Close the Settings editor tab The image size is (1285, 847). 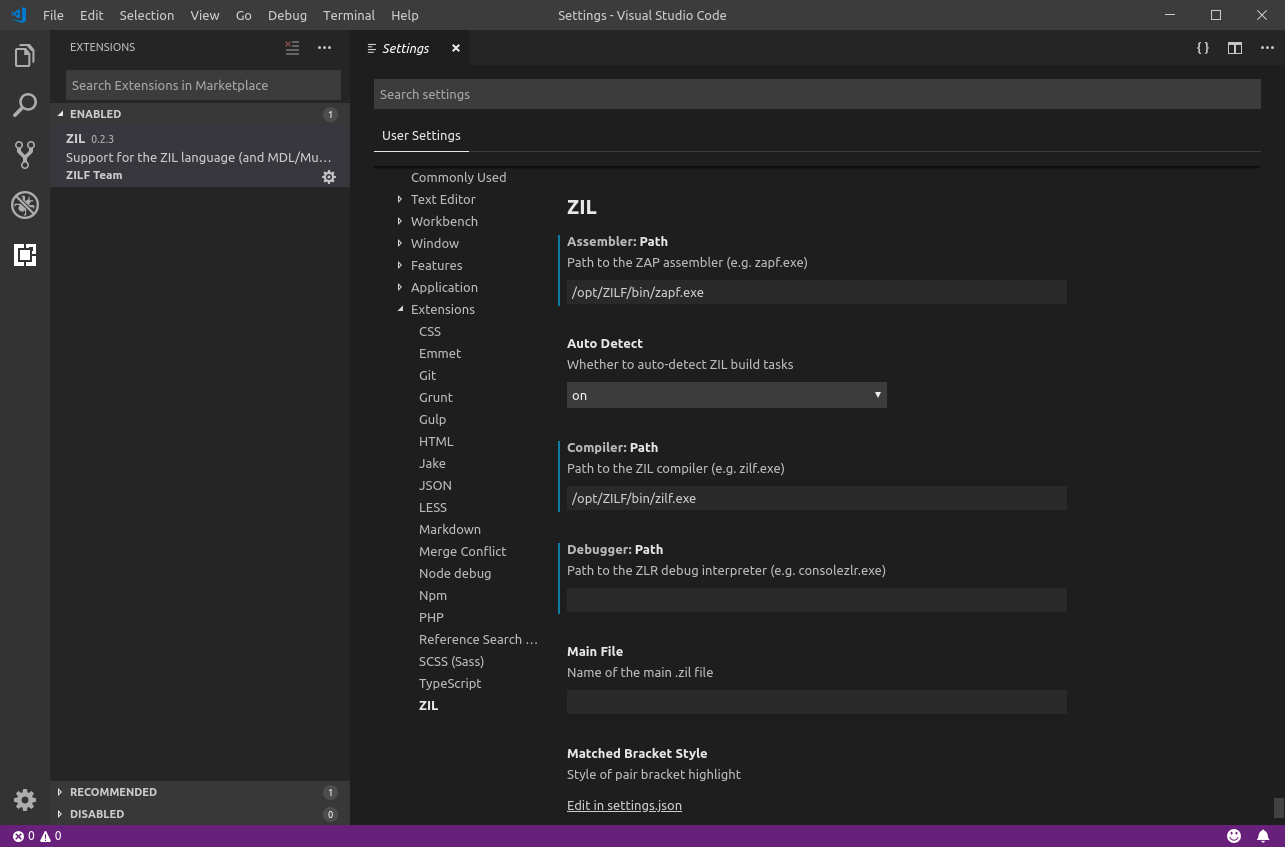coord(456,48)
